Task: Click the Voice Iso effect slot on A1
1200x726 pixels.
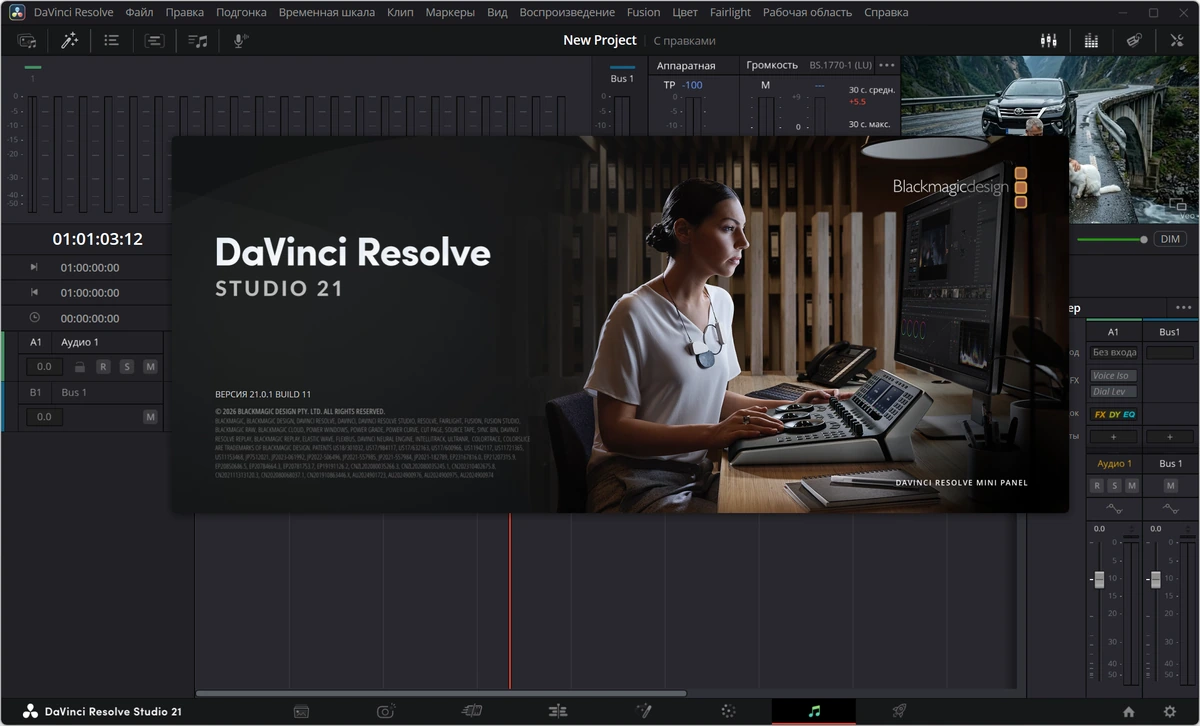Action: (x=1114, y=376)
